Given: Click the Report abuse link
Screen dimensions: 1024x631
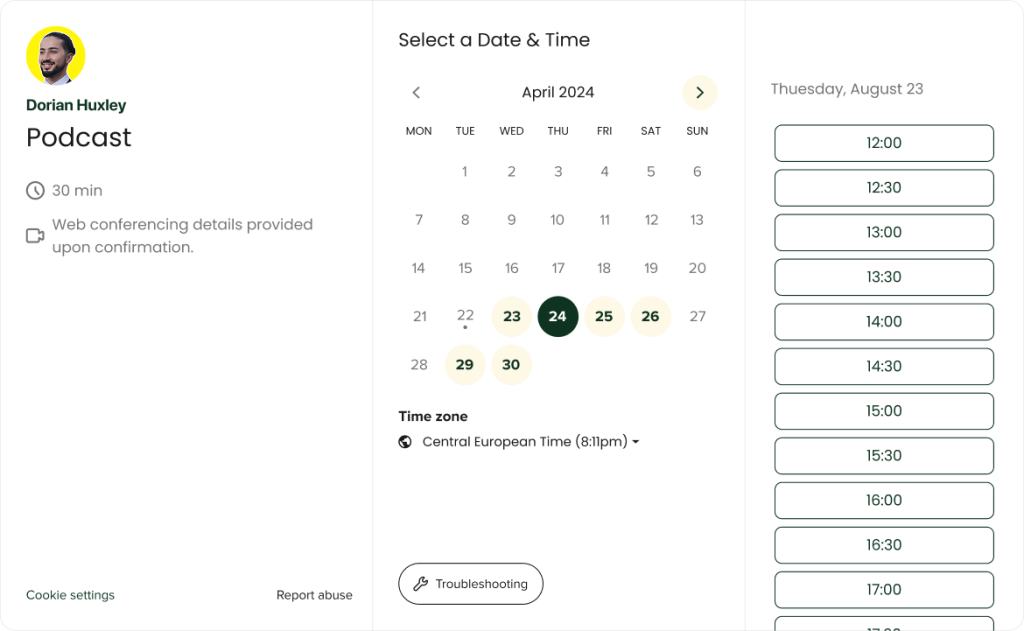Looking at the screenshot, I should pos(314,595).
